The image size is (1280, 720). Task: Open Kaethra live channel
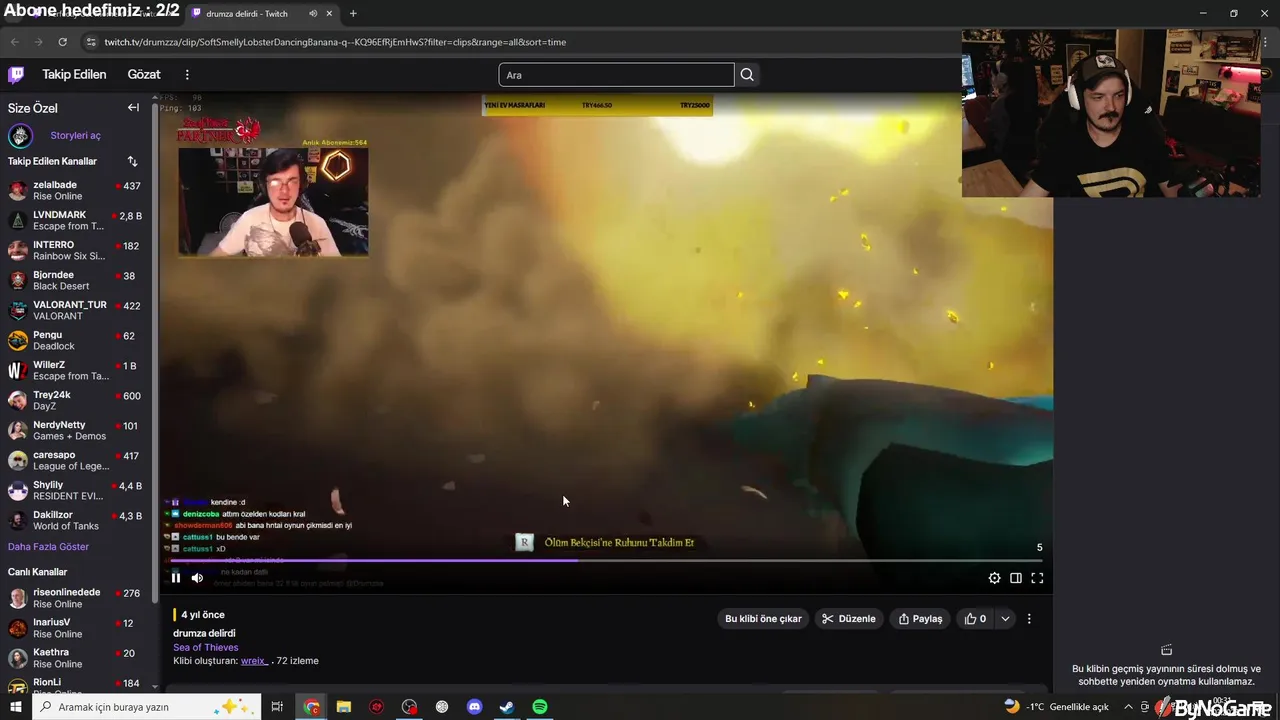point(75,658)
